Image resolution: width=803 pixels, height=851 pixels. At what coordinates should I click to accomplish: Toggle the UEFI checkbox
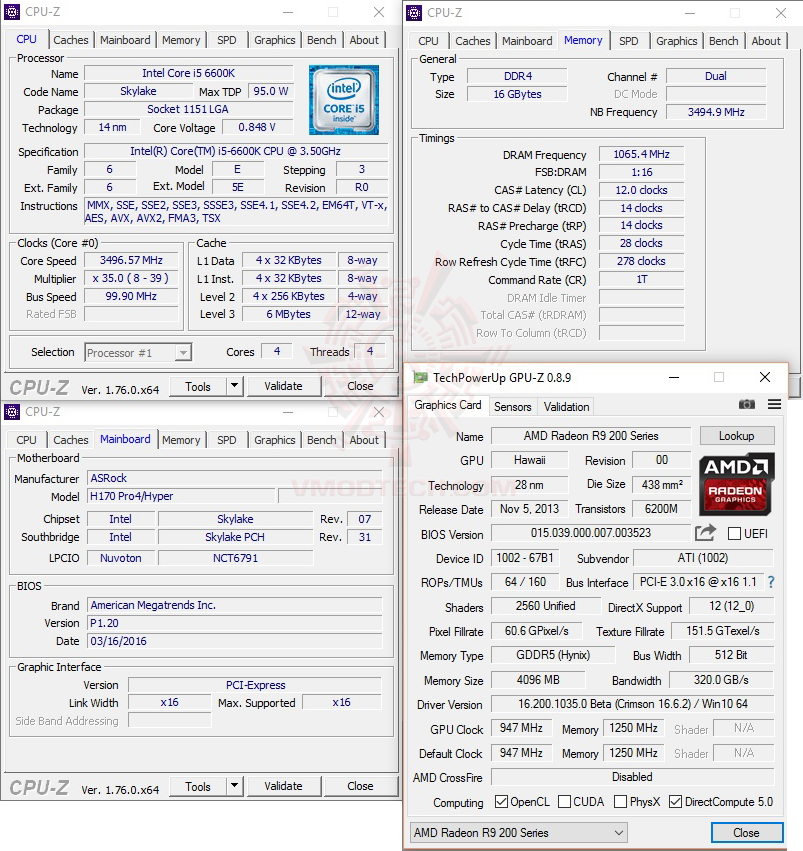coord(734,534)
